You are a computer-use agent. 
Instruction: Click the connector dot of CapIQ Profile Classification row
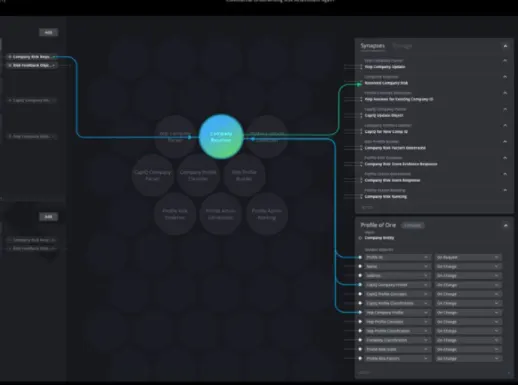click(x=360, y=303)
